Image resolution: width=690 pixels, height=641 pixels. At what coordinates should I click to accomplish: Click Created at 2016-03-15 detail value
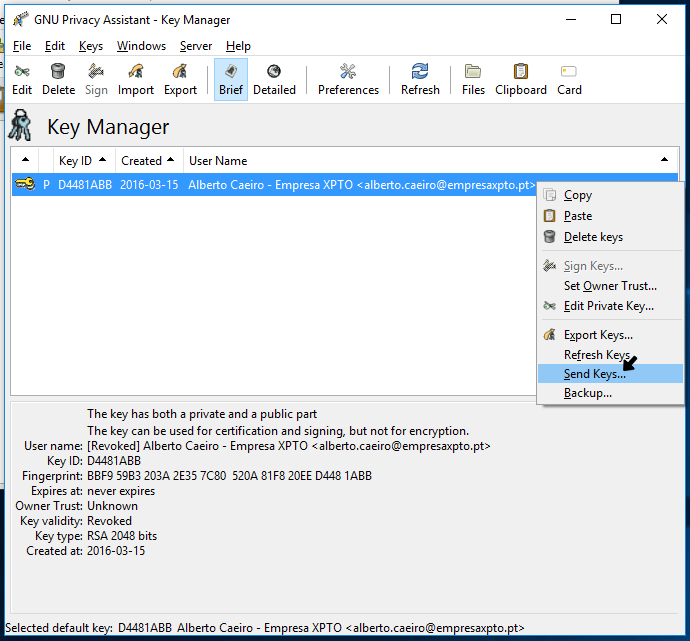tap(116, 550)
